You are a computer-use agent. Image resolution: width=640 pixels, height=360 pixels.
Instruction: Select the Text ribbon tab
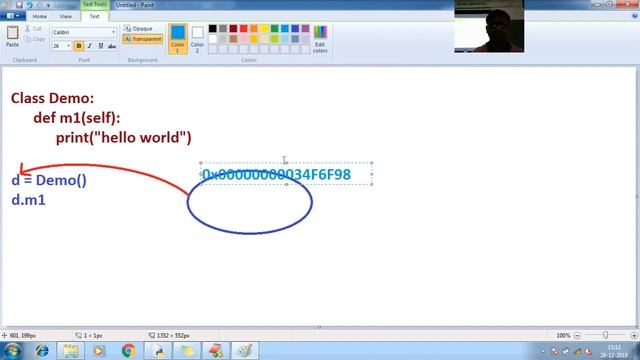(94, 16)
